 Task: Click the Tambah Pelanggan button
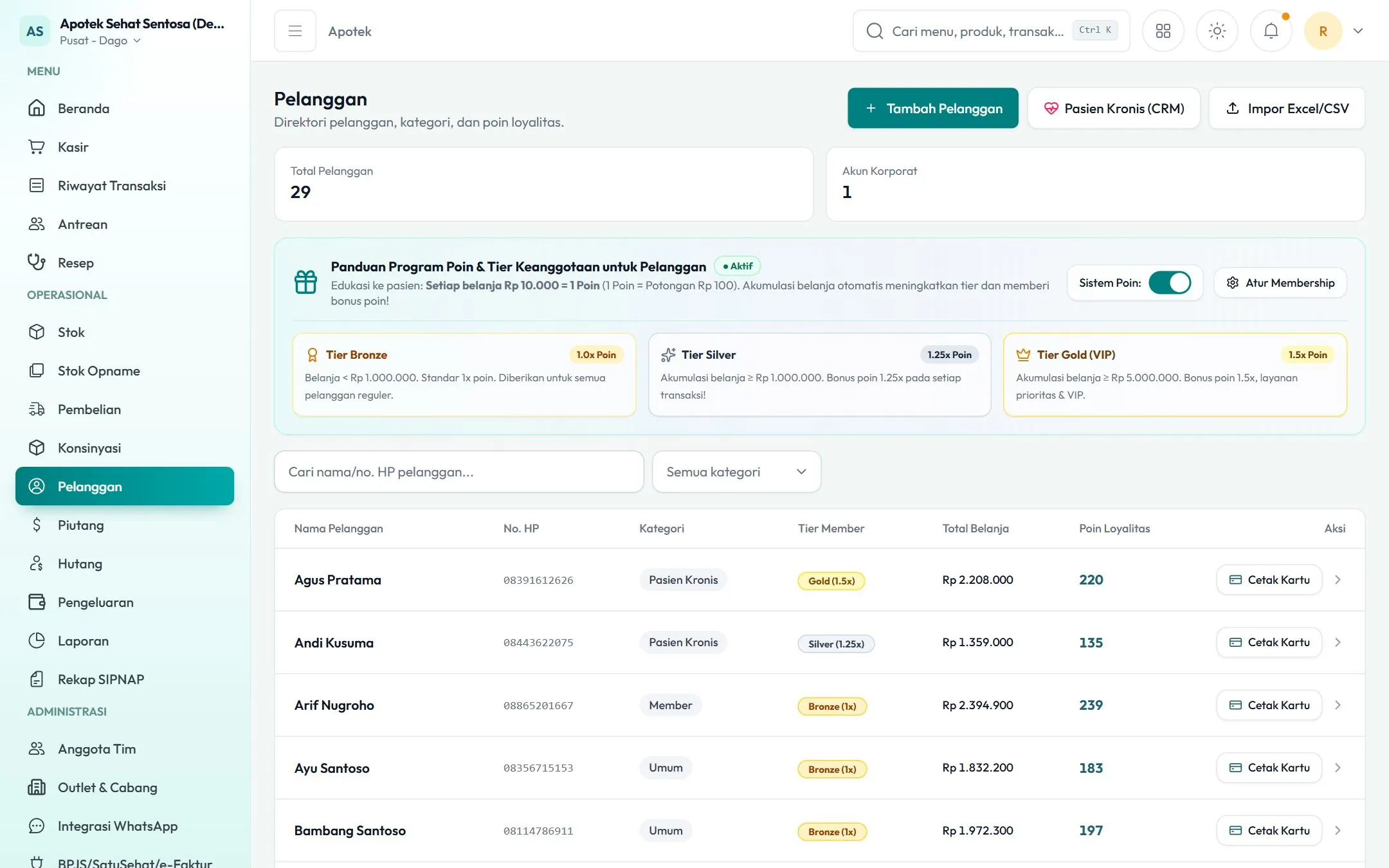(x=932, y=108)
